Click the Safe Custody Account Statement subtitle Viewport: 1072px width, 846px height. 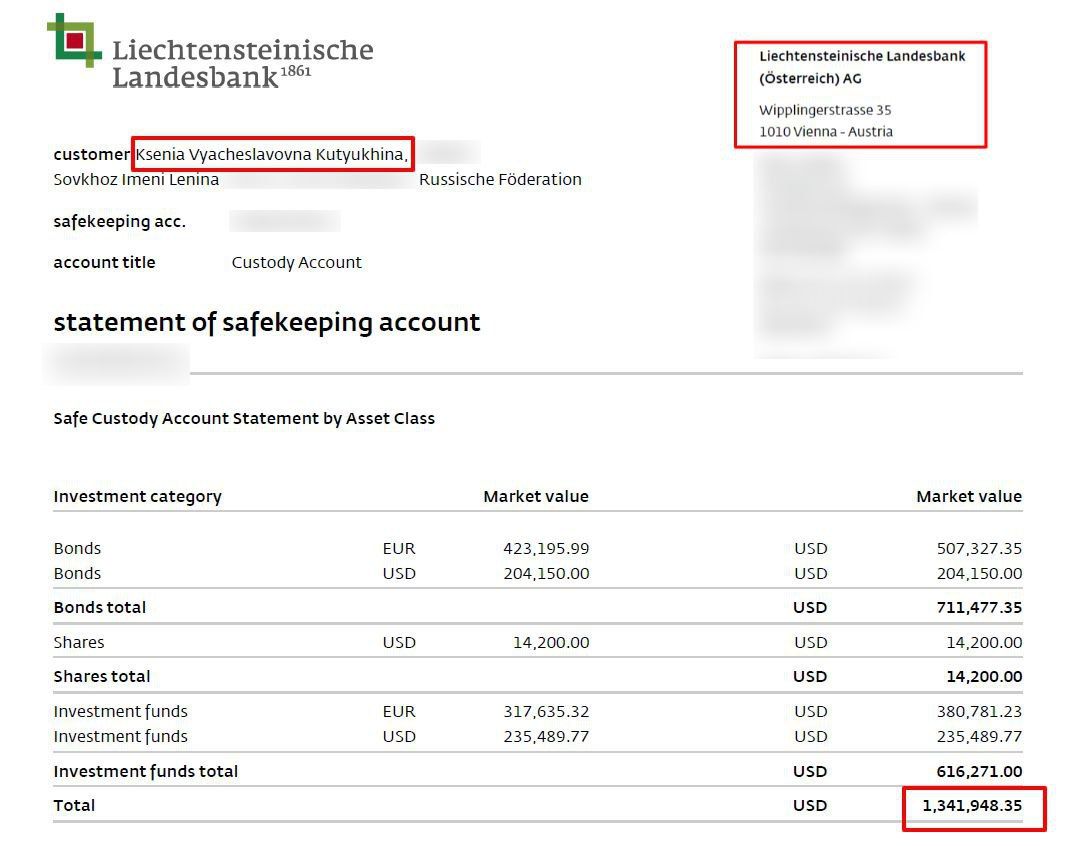pyautogui.click(x=244, y=419)
